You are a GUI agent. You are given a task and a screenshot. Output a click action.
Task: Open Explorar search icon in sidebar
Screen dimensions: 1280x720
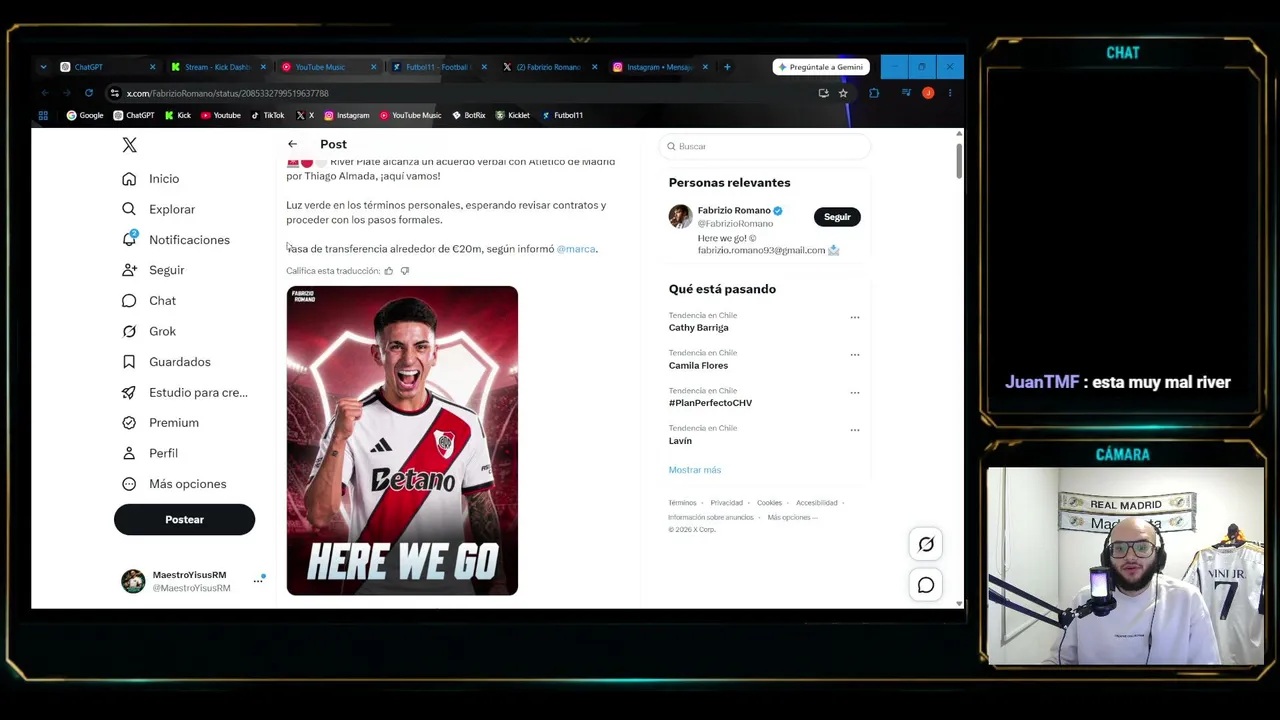(x=129, y=209)
